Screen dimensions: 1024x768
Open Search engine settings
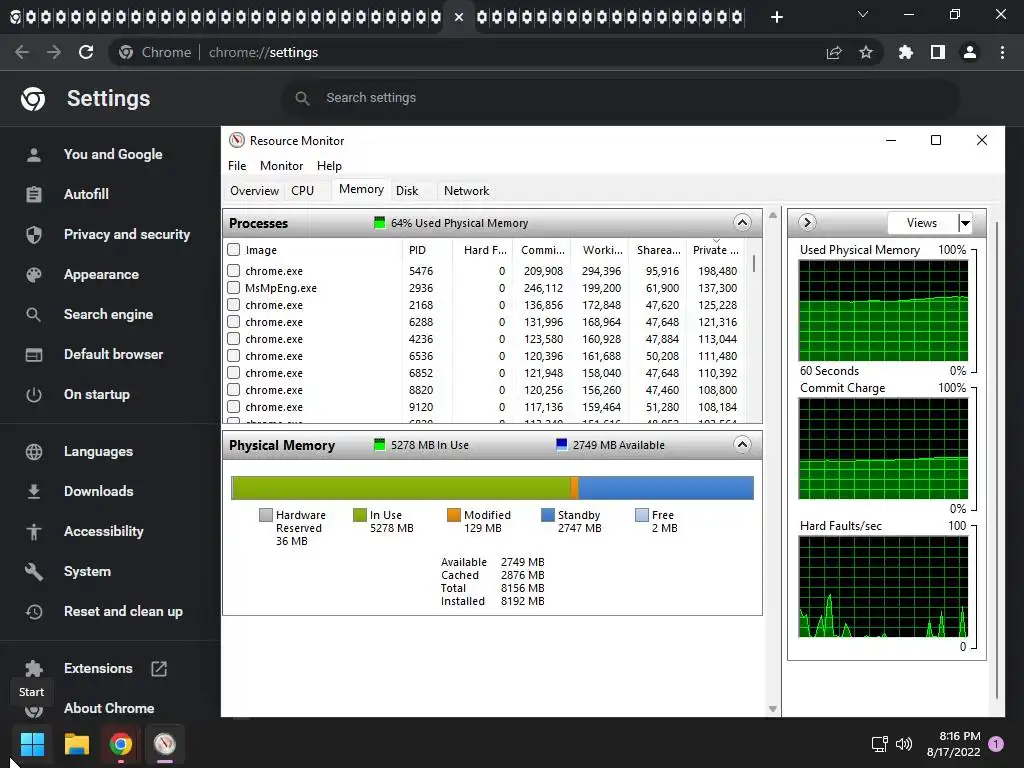click(108, 314)
